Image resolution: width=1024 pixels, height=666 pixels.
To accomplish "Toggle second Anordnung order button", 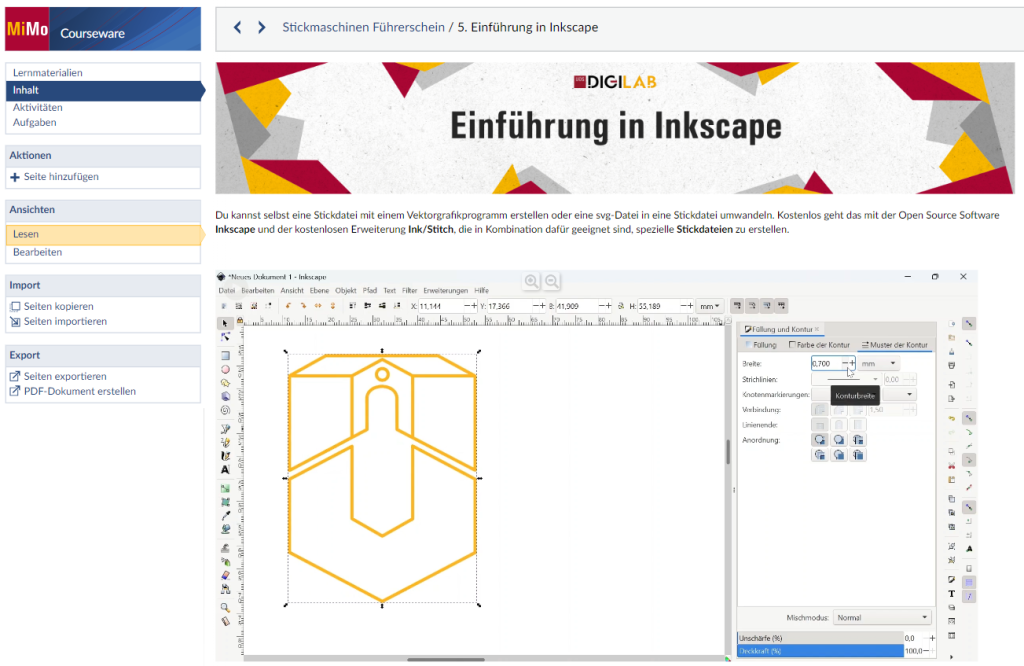I will [x=839, y=439].
